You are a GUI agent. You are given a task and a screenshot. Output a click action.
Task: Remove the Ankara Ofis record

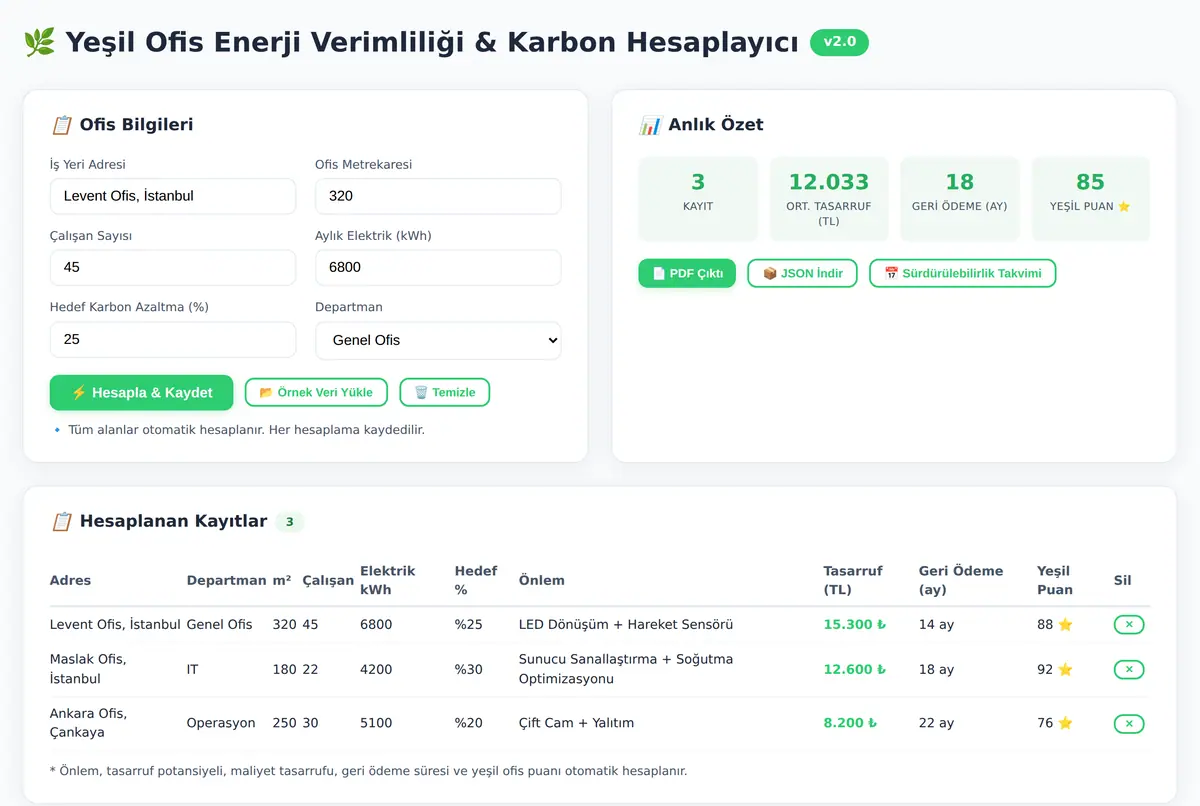(1129, 723)
